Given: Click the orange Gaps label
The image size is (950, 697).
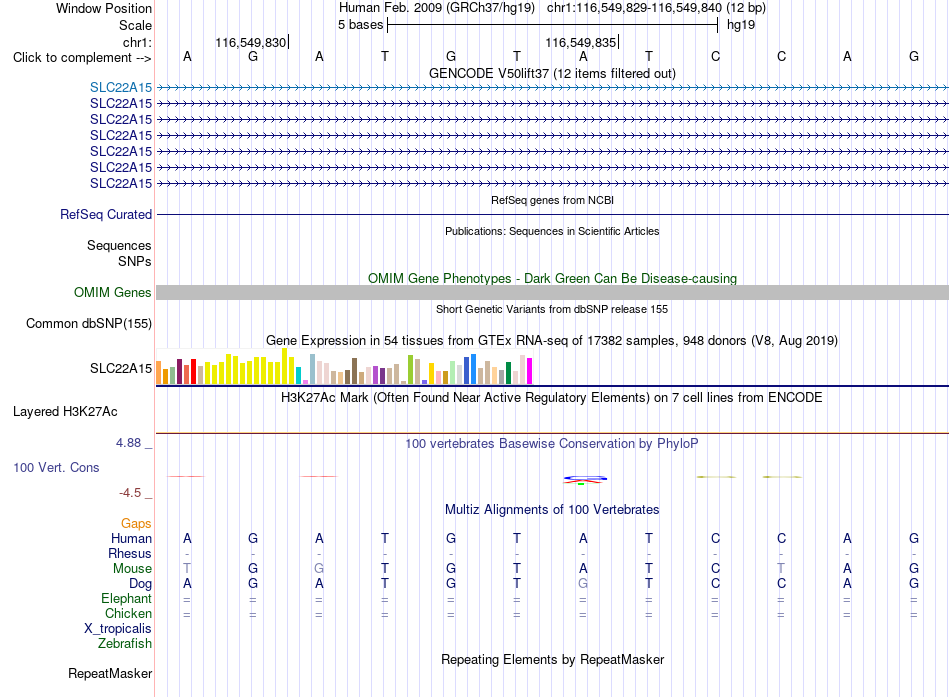Looking at the screenshot, I should (136, 524).
